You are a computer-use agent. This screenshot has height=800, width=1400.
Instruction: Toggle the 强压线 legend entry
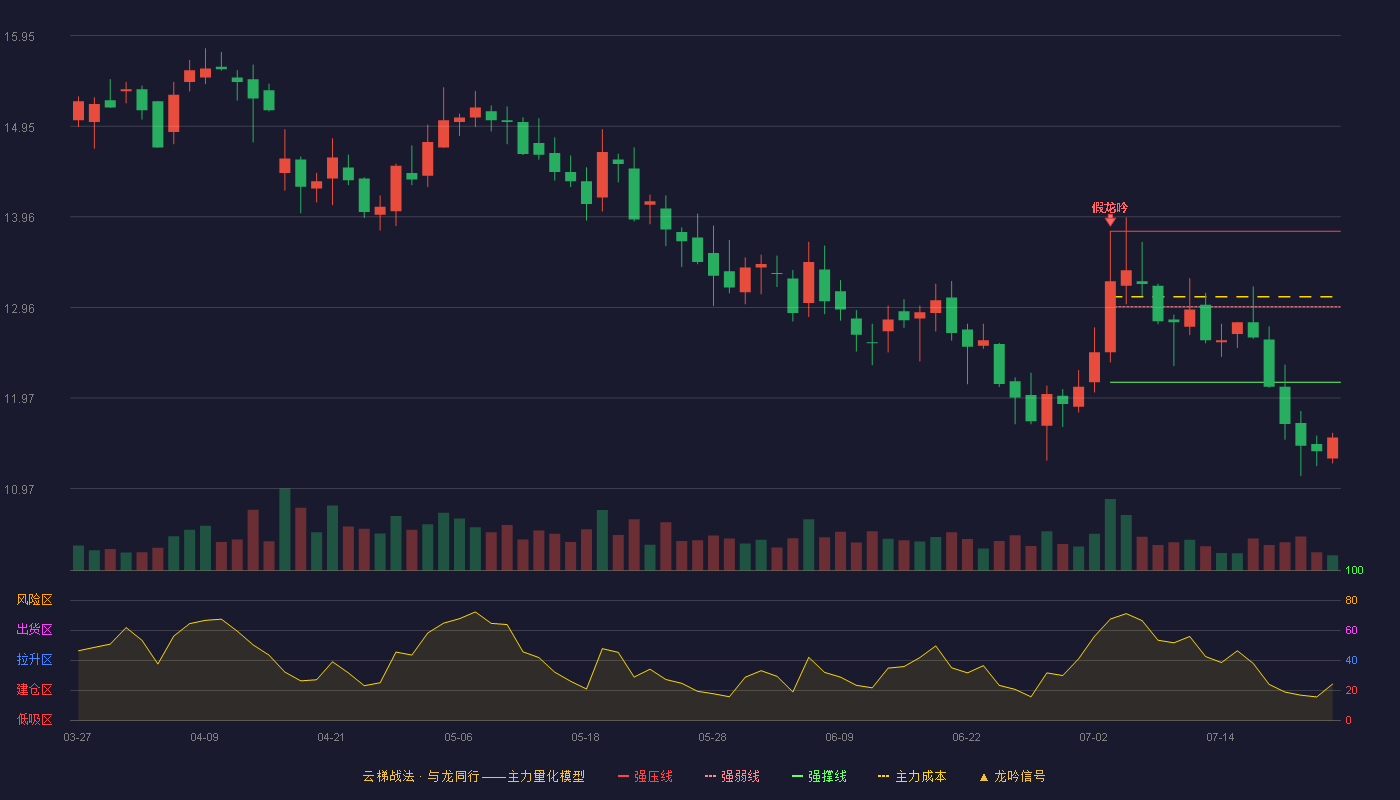coord(645,776)
